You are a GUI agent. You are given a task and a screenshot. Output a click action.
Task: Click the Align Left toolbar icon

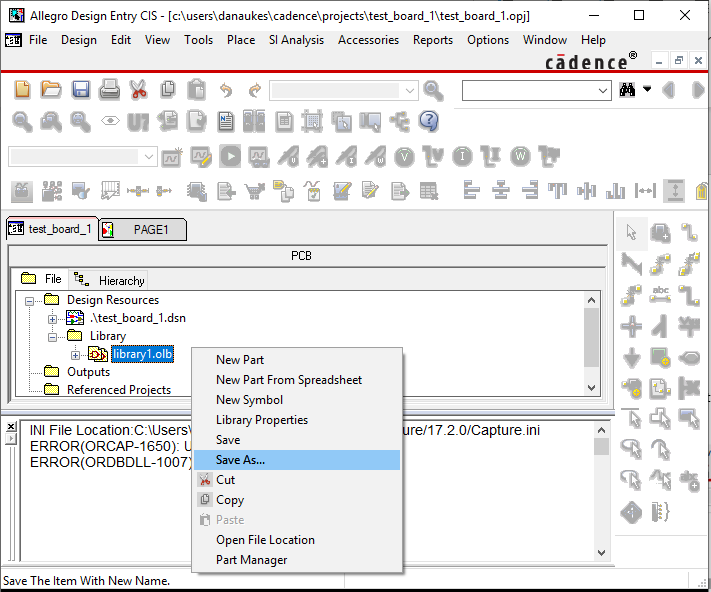(472, 190)
